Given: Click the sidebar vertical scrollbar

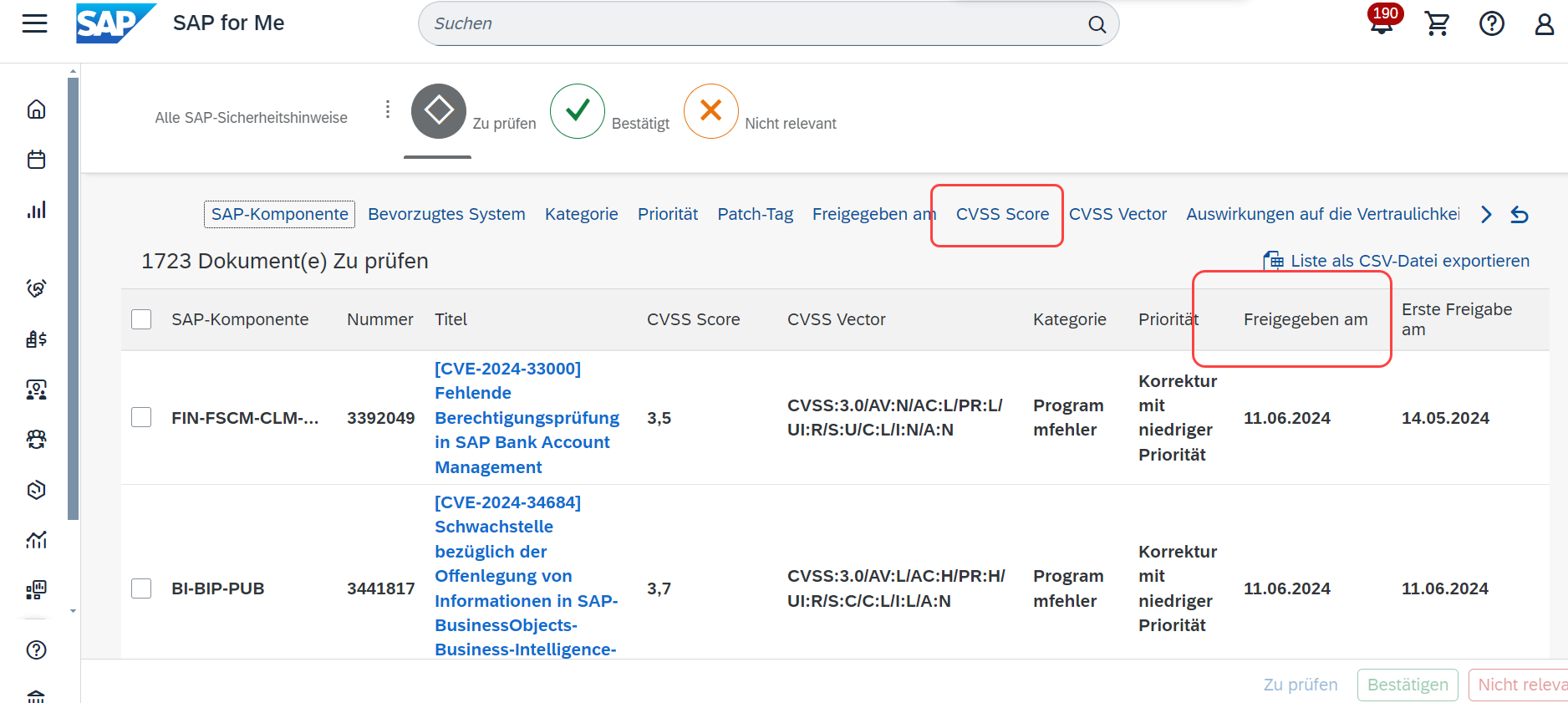Looking at the screenshot, I should (x=73, y=298).
